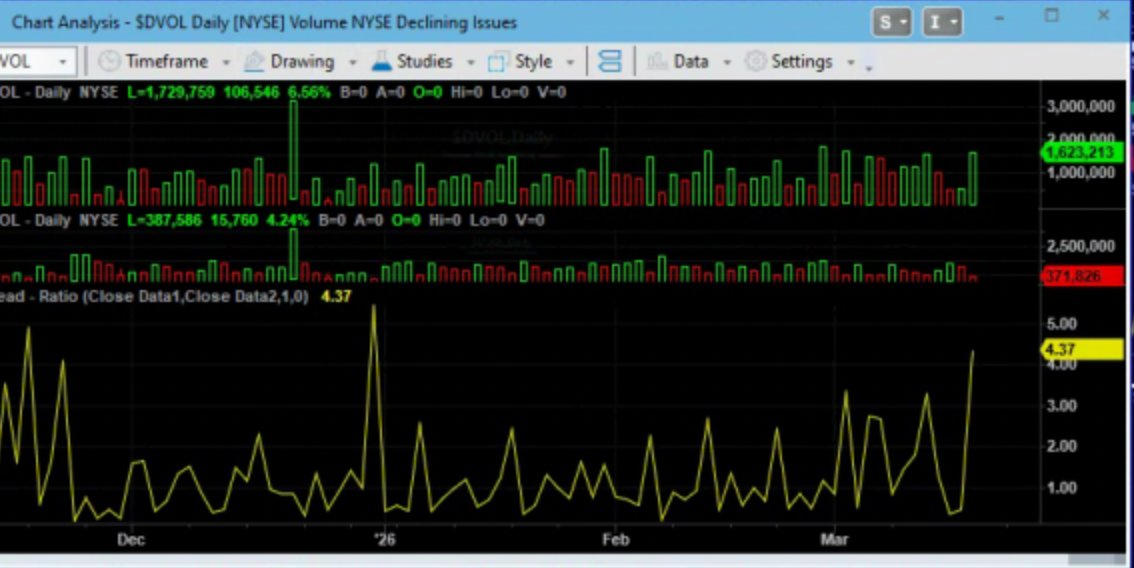
Task: Click the 3,000,000 axis label
Action: point(1080,107)
